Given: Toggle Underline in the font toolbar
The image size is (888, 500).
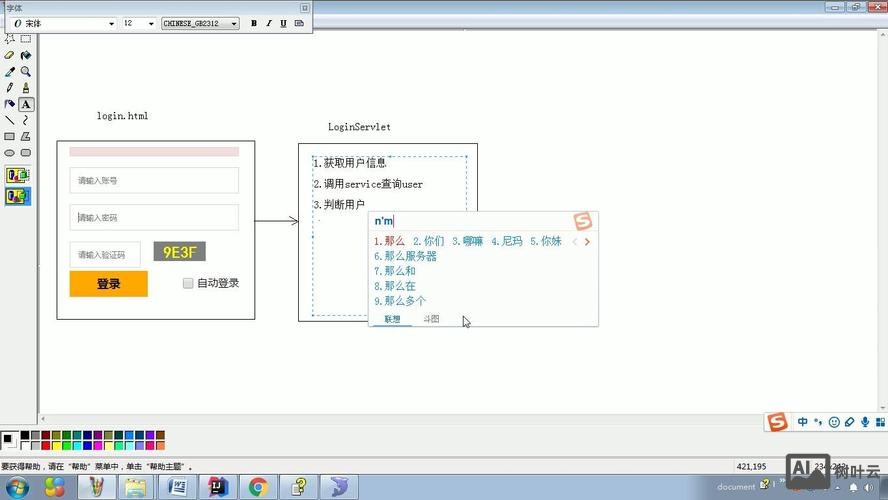Looking at the screenshot, I should [x=284, y=23].
